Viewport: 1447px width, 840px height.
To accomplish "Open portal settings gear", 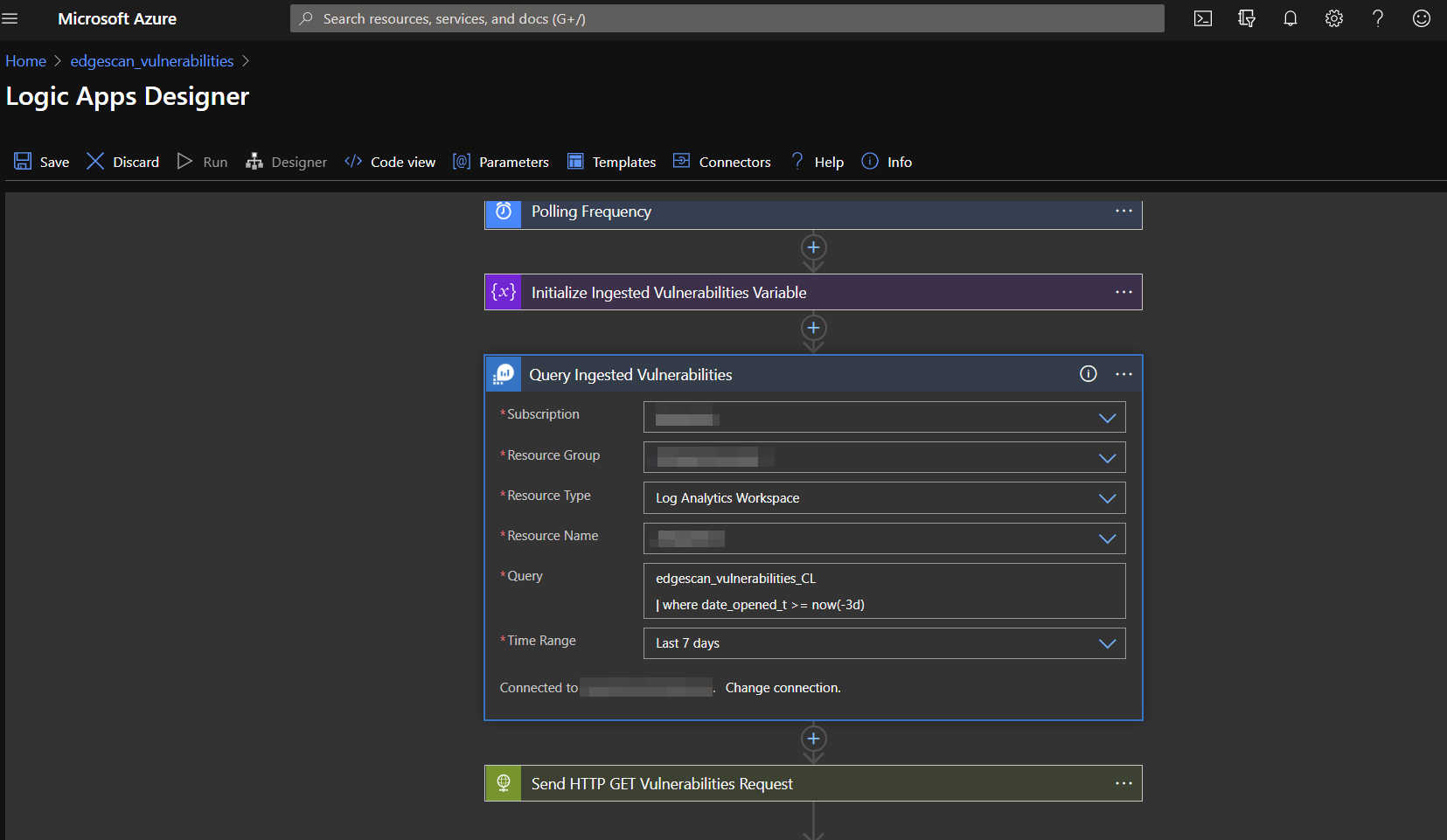I will [x=1334, y=18].
